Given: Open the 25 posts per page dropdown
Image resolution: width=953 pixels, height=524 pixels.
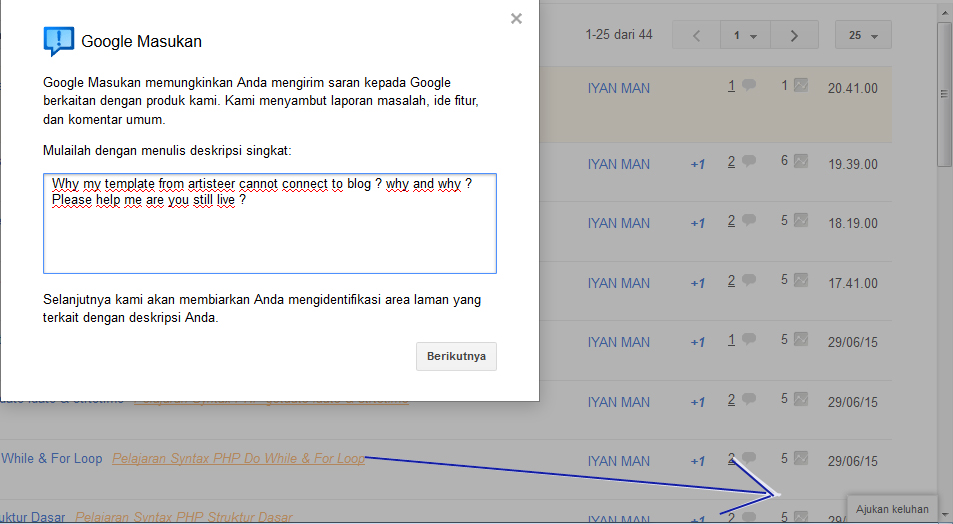Looking at the screenshot, I should [863, 35].
